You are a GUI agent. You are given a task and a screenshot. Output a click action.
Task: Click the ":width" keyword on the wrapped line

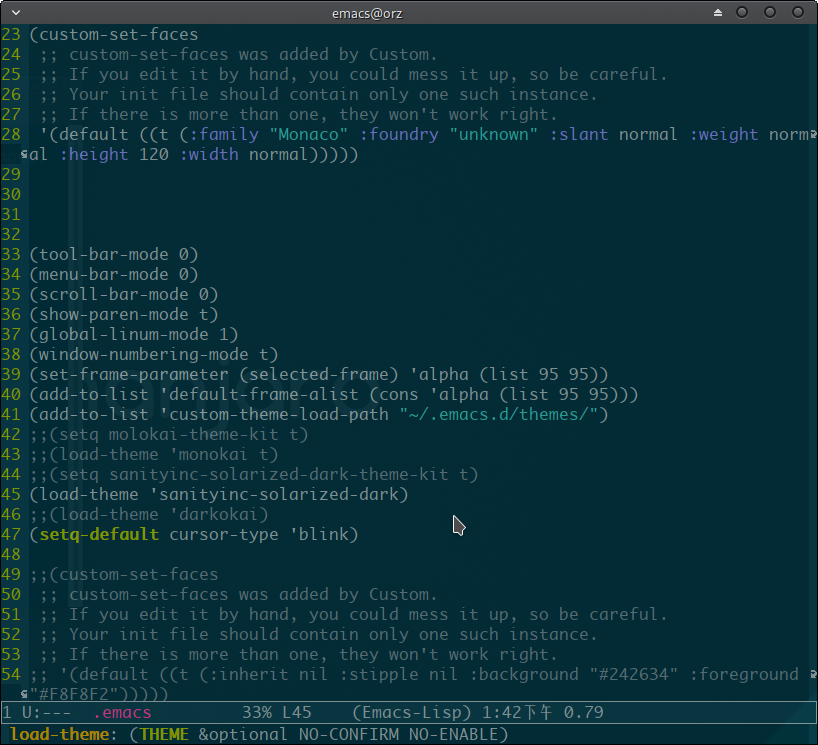coord(209,154)
